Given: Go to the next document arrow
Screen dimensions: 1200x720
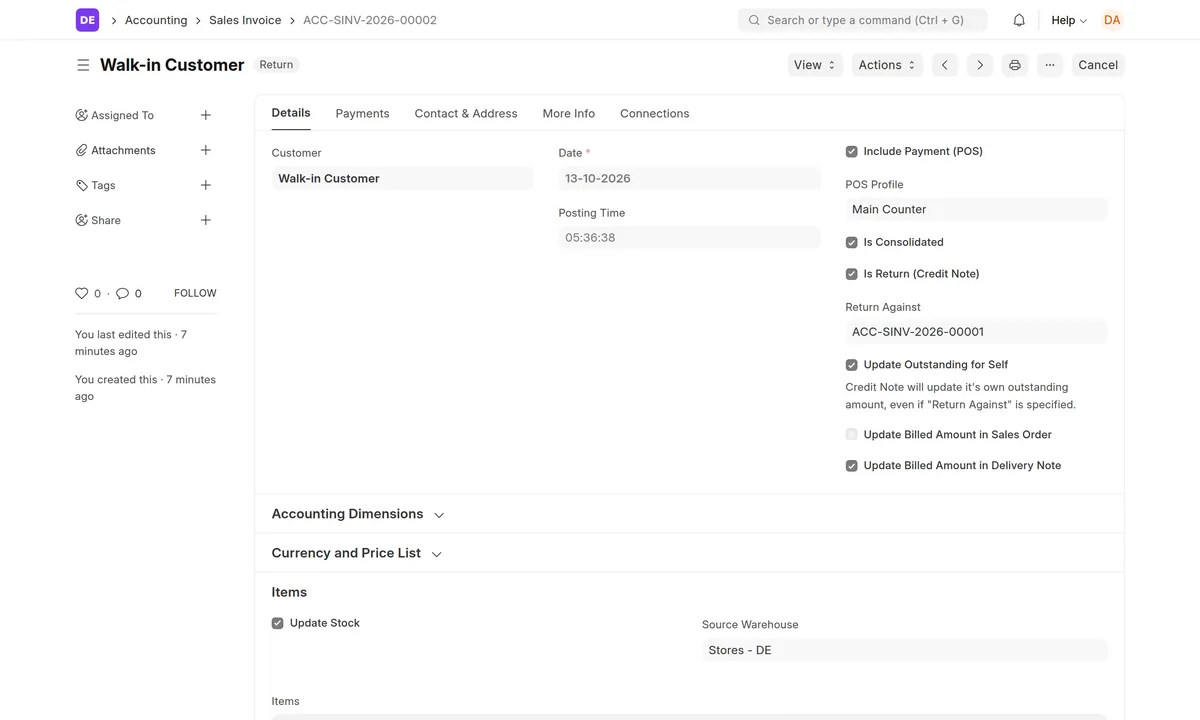Looking at the screenshot, I should coord(980,65).
